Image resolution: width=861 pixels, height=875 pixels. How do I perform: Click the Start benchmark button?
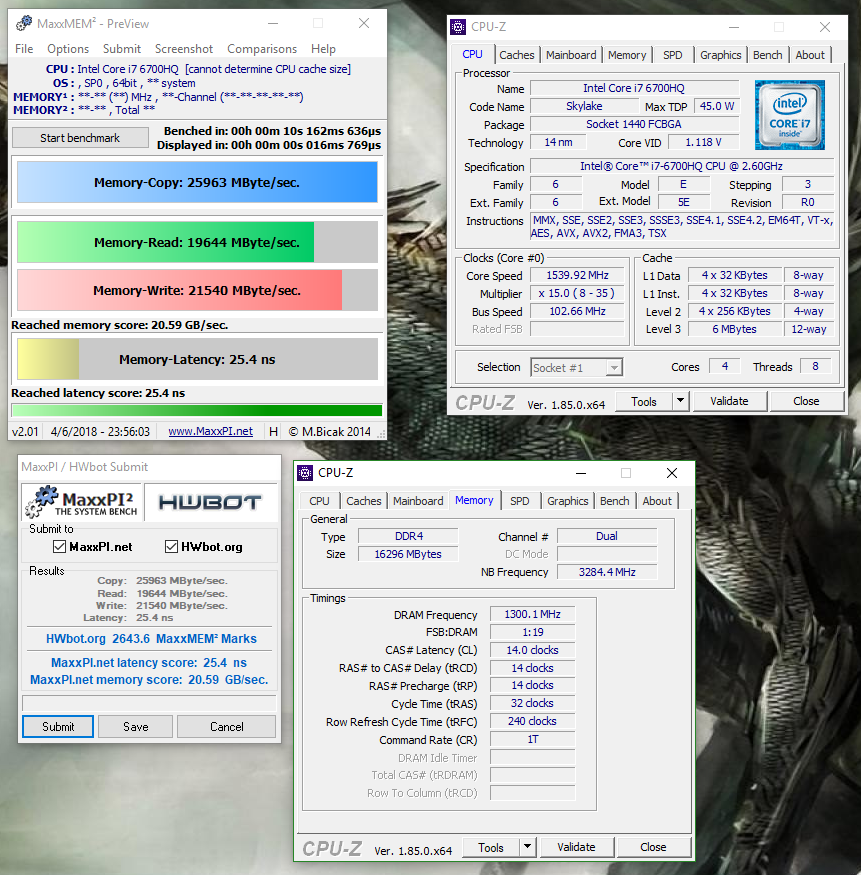tap(80, 138)
